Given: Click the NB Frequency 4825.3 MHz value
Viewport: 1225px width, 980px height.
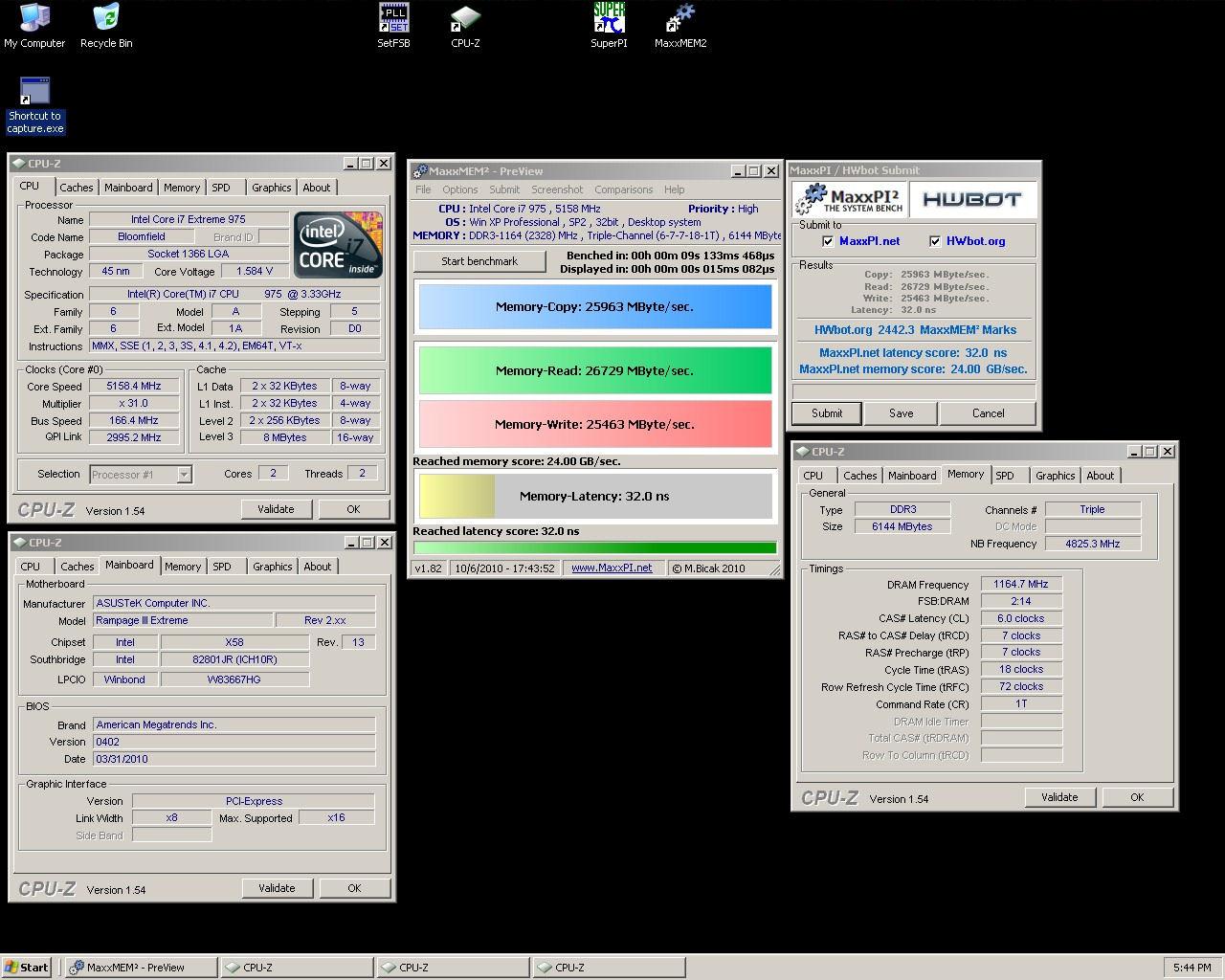Looking at the screenshot, I should point(1092,544).
